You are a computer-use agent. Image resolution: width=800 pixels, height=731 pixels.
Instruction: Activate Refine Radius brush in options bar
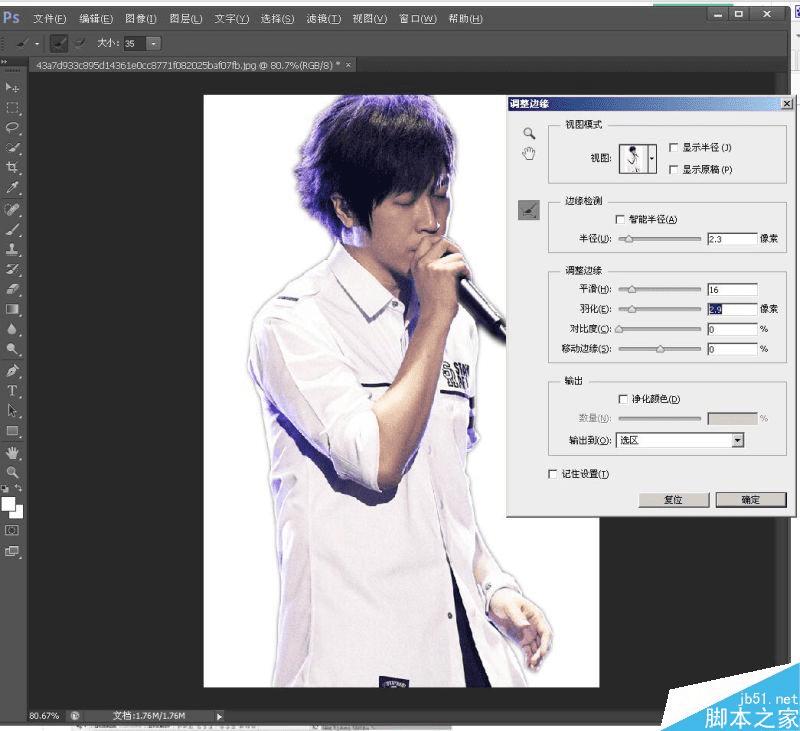click(59, 43)
